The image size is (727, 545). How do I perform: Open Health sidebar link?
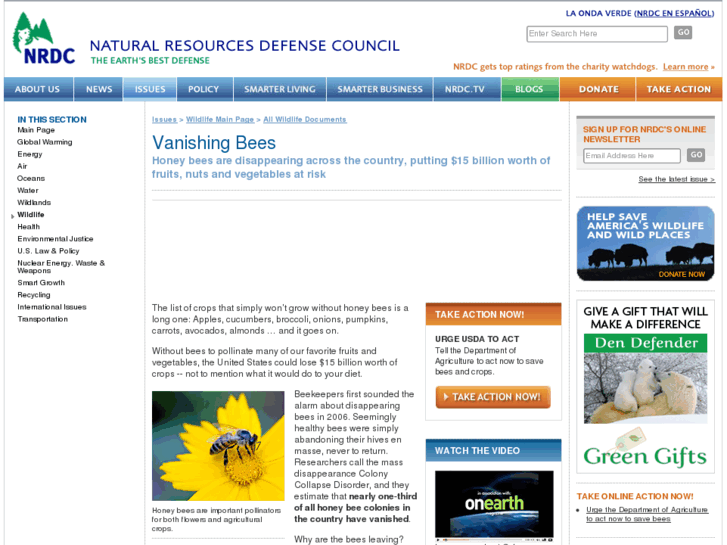pyautogui.click(x=28, y=226)
